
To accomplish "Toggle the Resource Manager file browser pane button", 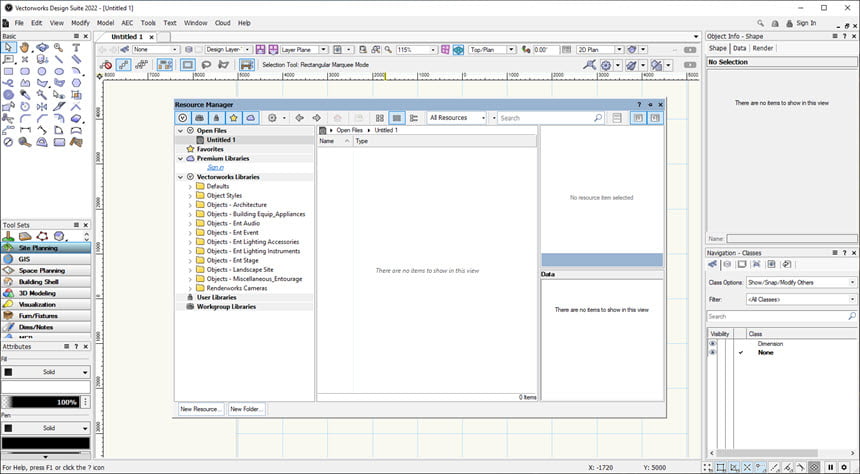I will tap(638, 118).
